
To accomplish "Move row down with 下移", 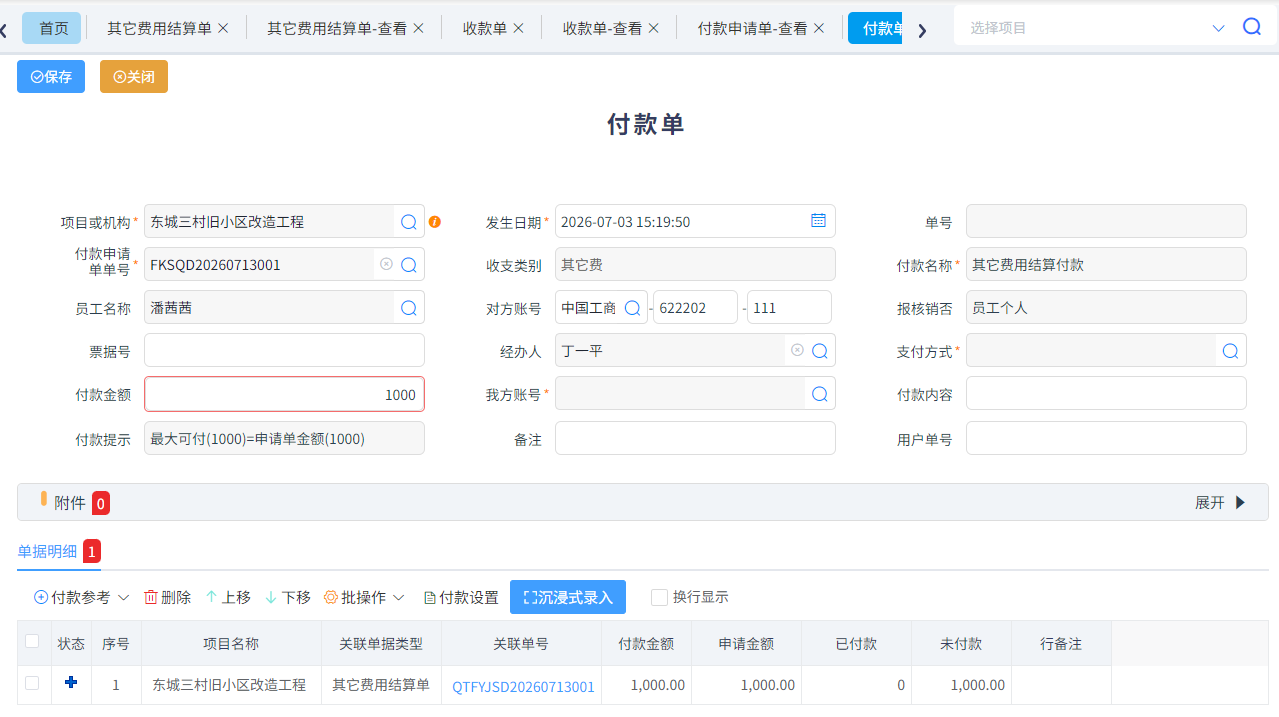I will (x=287, y=597).
